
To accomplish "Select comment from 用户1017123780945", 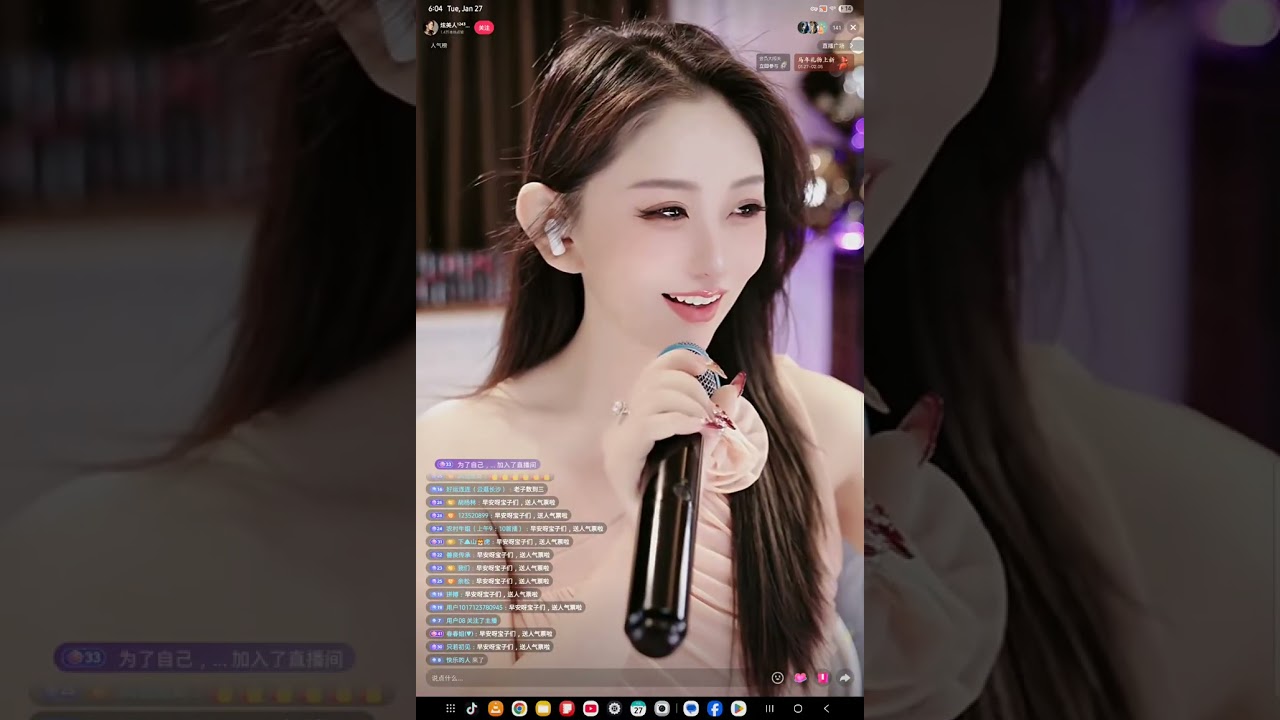I will (505, 607).
